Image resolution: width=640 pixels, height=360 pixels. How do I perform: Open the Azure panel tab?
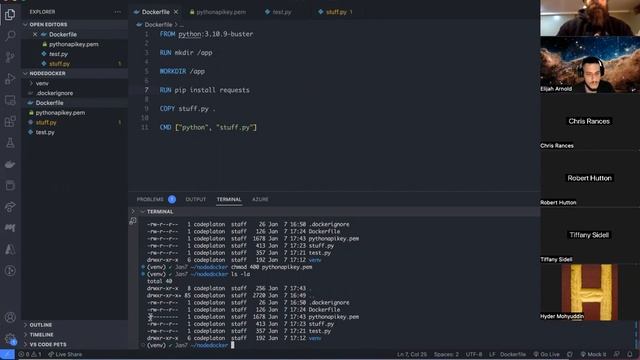click(260, 199)
